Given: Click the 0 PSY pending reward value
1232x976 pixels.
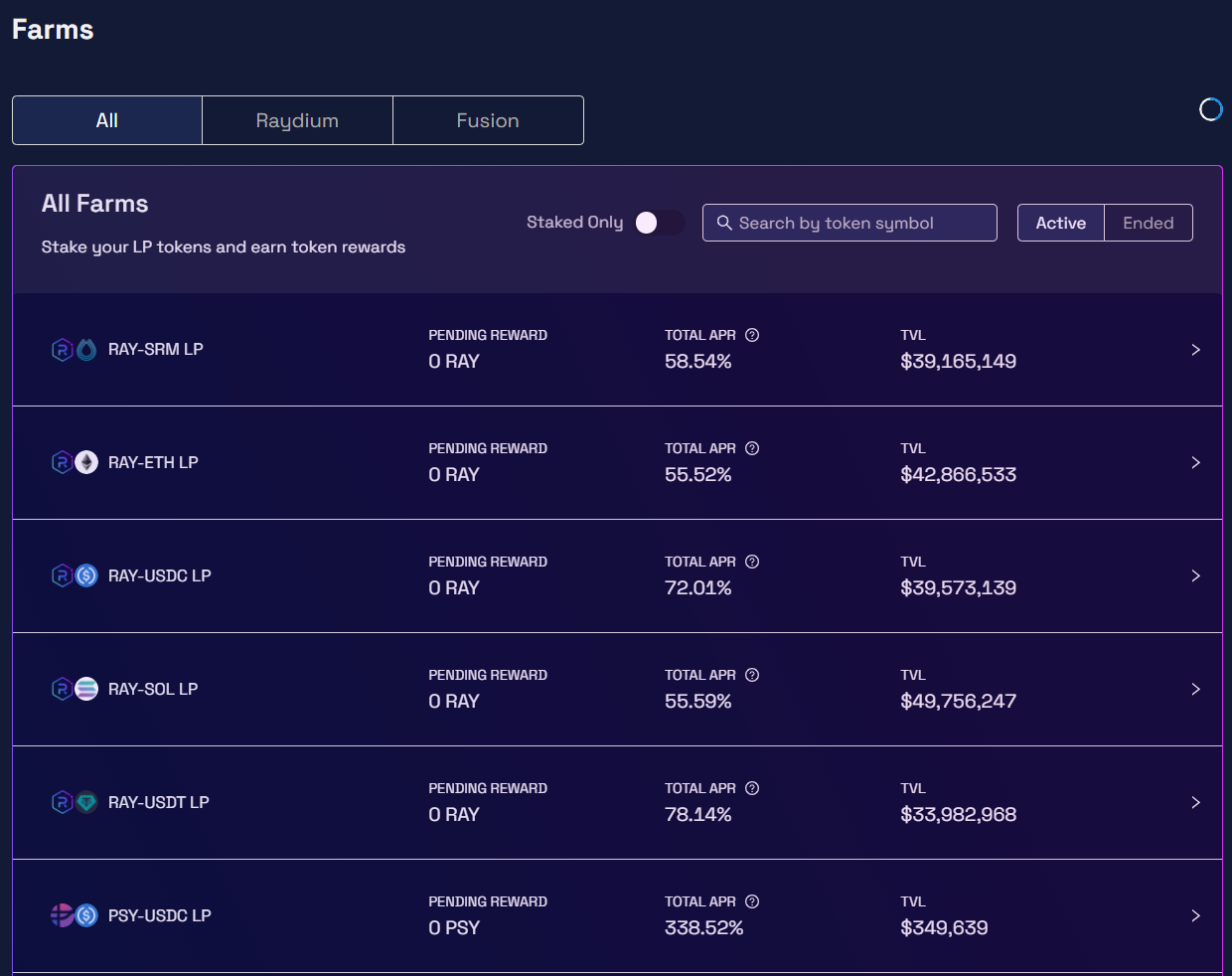Looking at the screenshot, I should click(x=454, y=928).
